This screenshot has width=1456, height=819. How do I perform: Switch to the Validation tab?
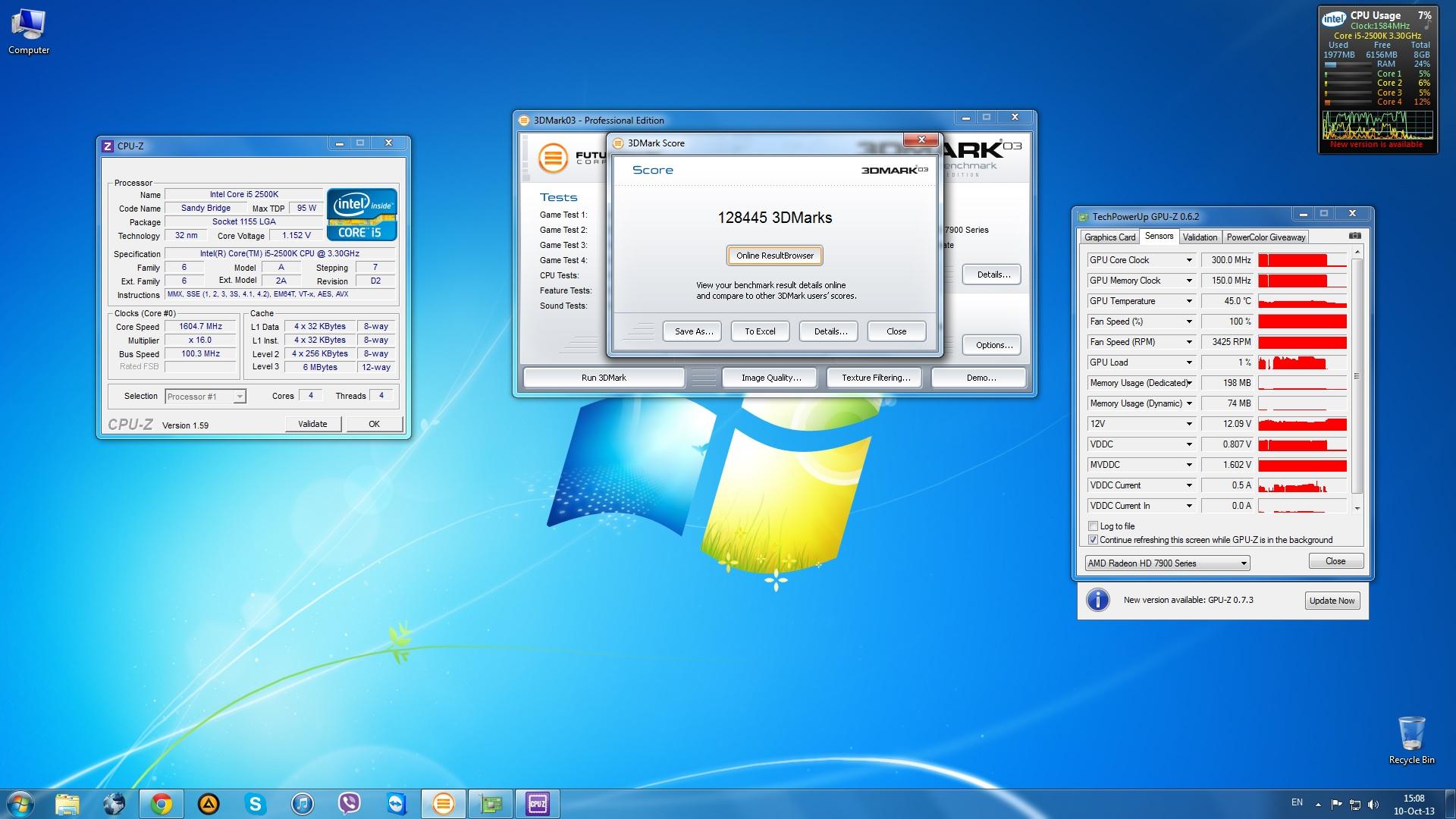(1200, 237)
